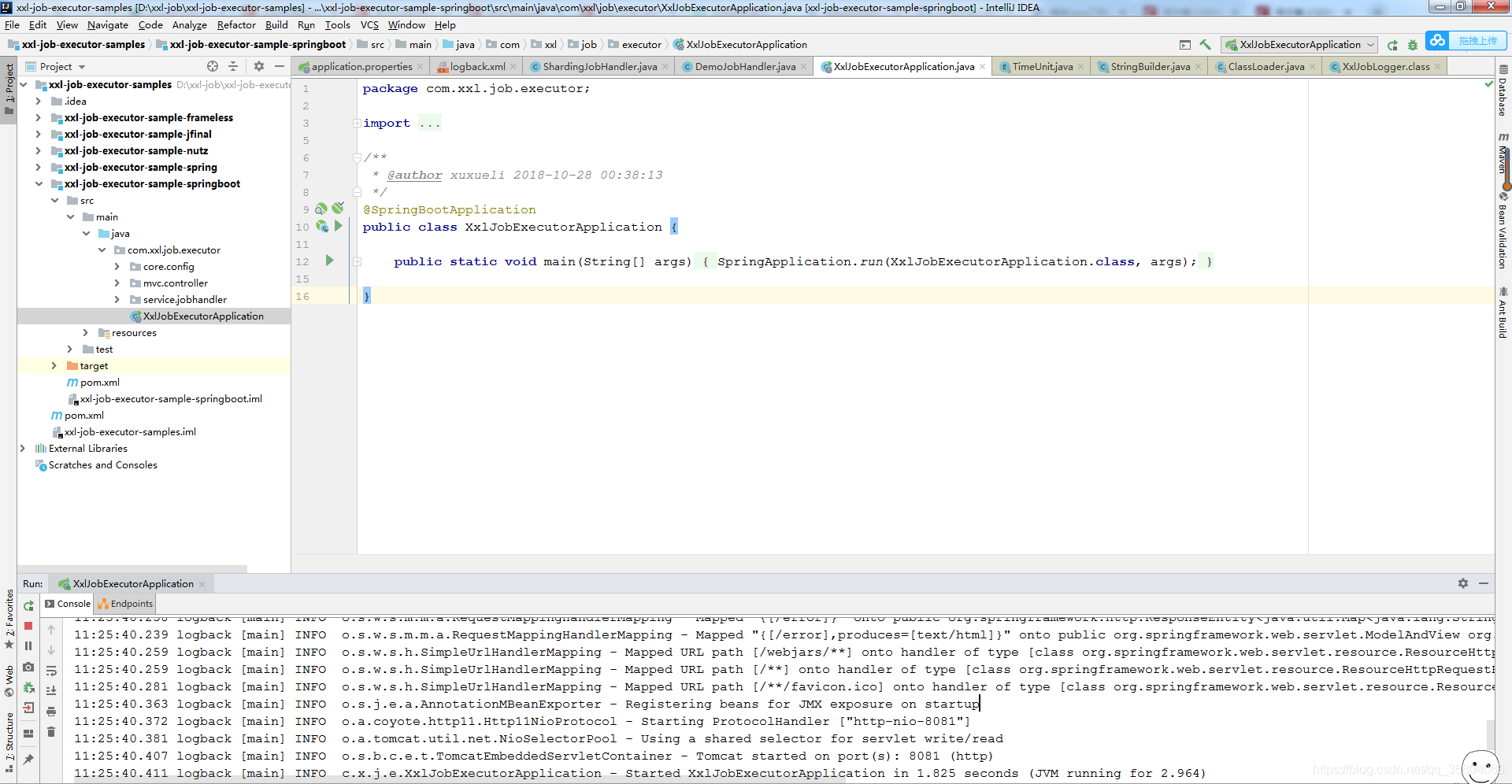1512x784 pixels.
Task: Hide the Project panel
Action: [280, 67]
